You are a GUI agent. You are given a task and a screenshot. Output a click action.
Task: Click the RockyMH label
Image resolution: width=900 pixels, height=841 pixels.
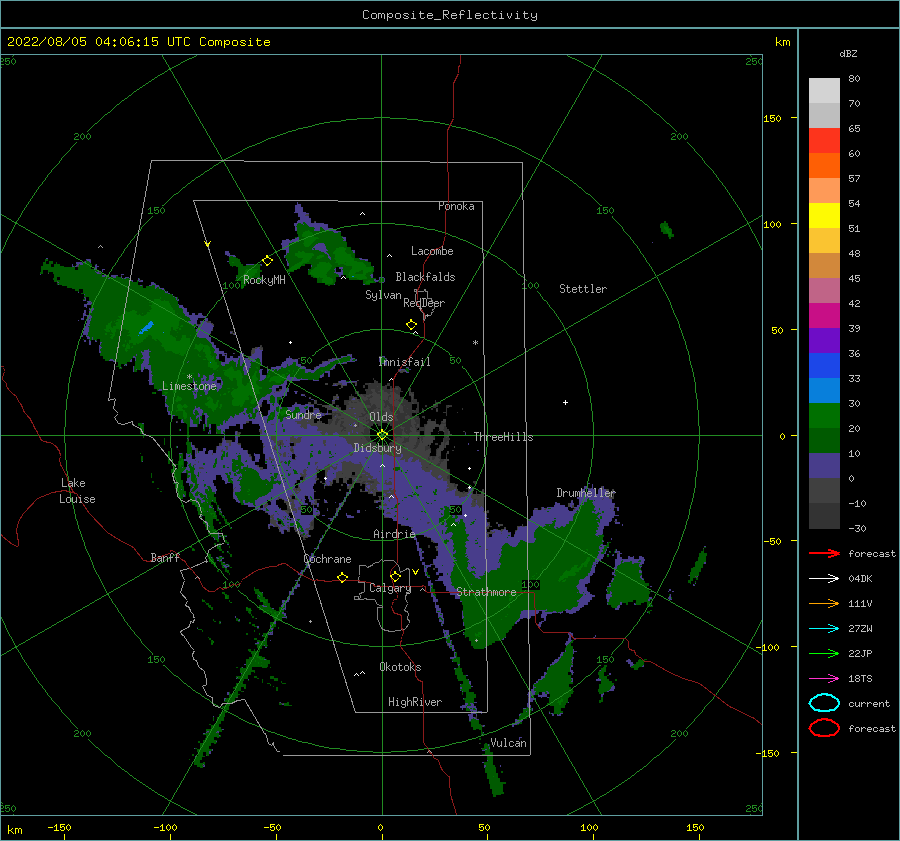pos(264,280)
